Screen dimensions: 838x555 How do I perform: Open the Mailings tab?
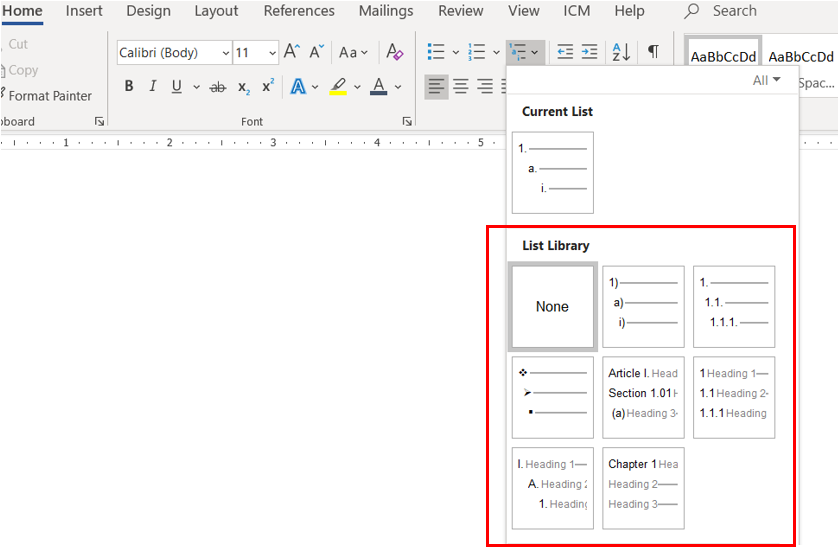click(385, 11)
